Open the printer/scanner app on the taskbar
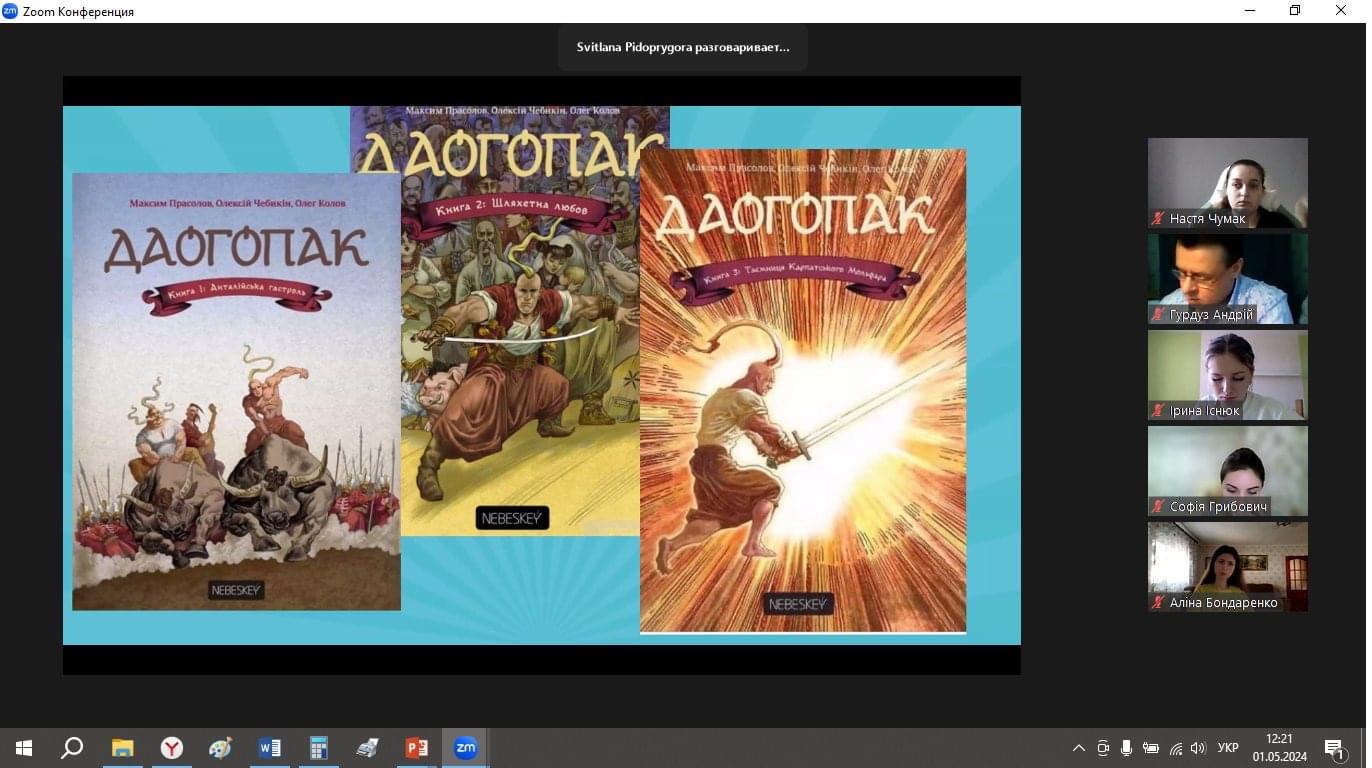Screen dimensions: 1372x768 (x=367, y=747)
